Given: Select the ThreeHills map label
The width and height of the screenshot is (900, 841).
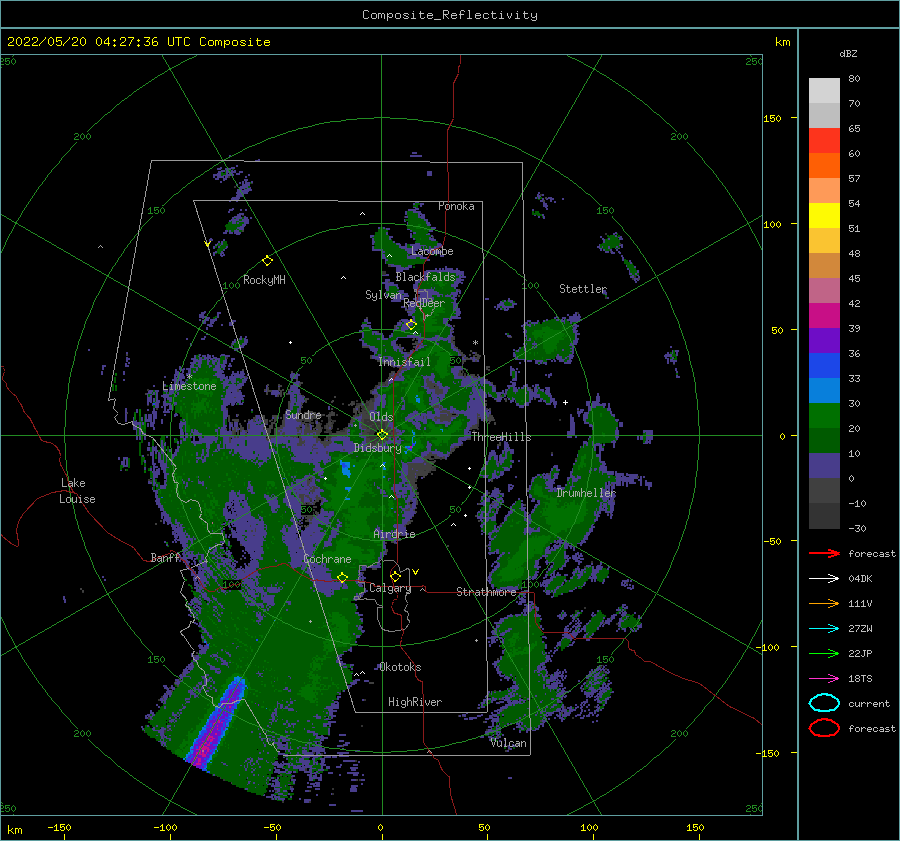Looking at the screenshot, I should (501, 437).
